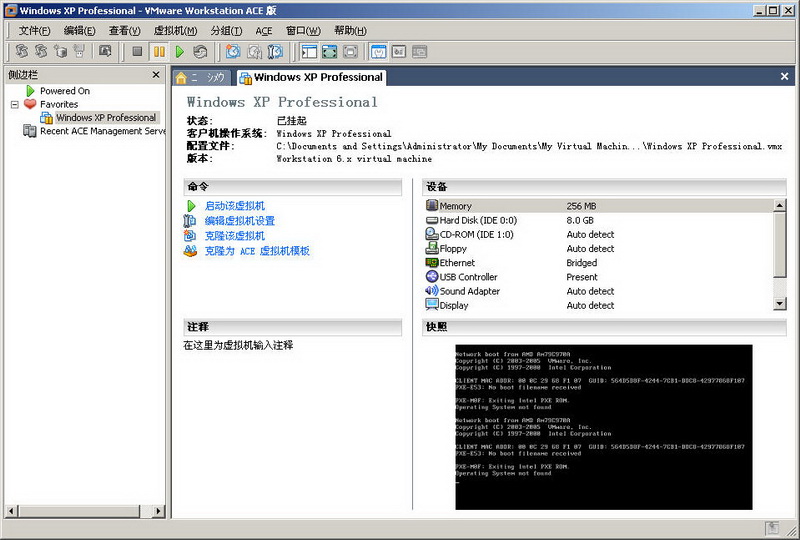The width and height of the screenshot is (800, 540).
Task: Click the 在这里为虚拟机输入注释 notes field
Action: click(238, 346)
